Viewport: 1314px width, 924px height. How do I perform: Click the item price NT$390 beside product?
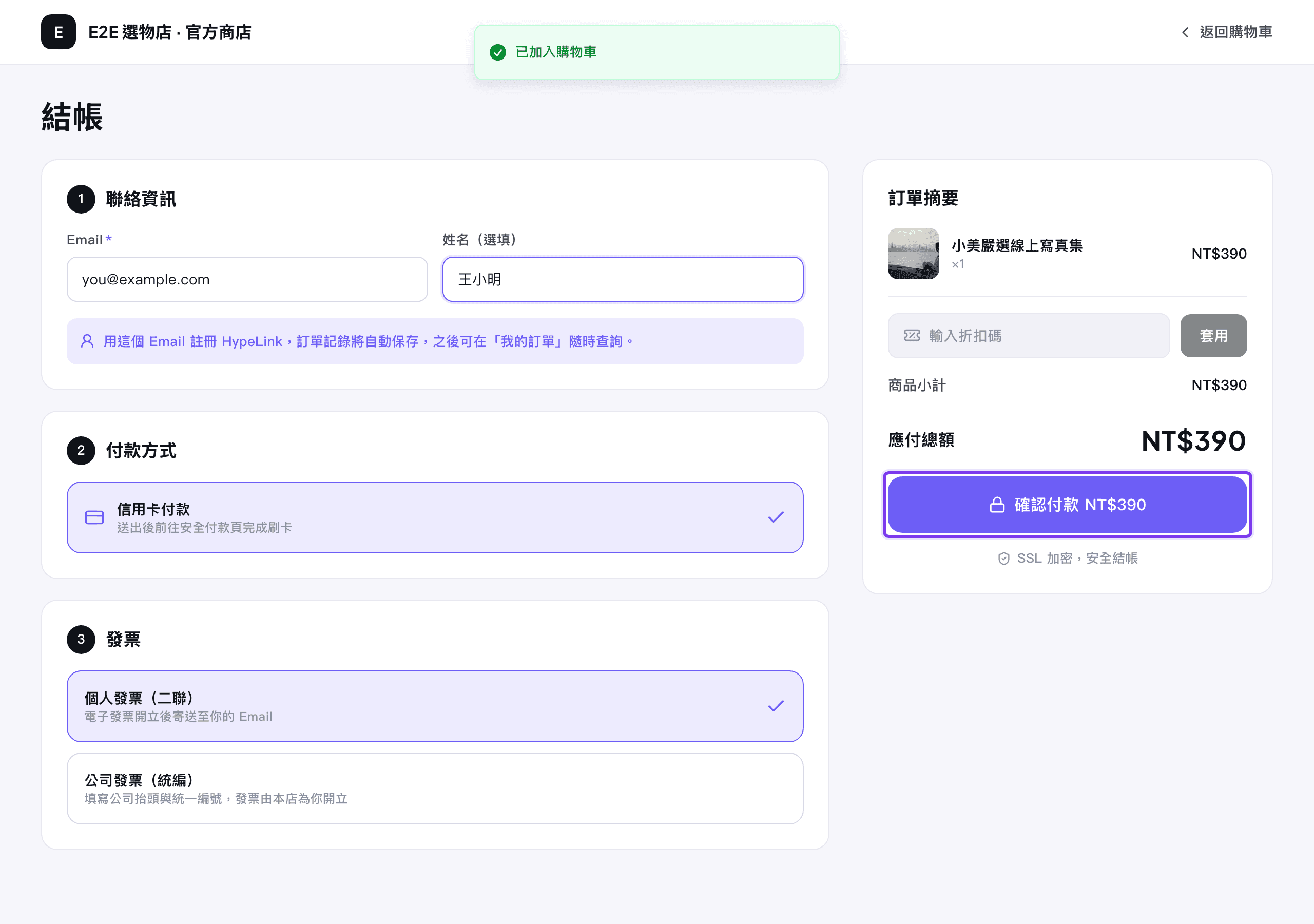click(1219, 254)
